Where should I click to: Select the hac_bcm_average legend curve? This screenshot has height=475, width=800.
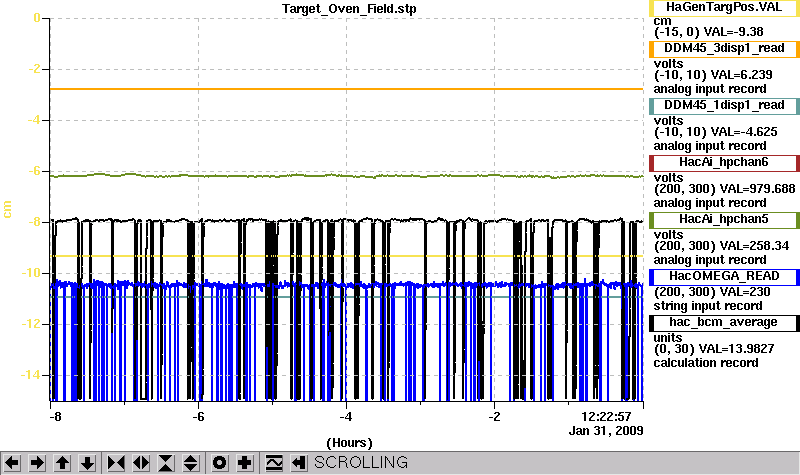(724, 323)
